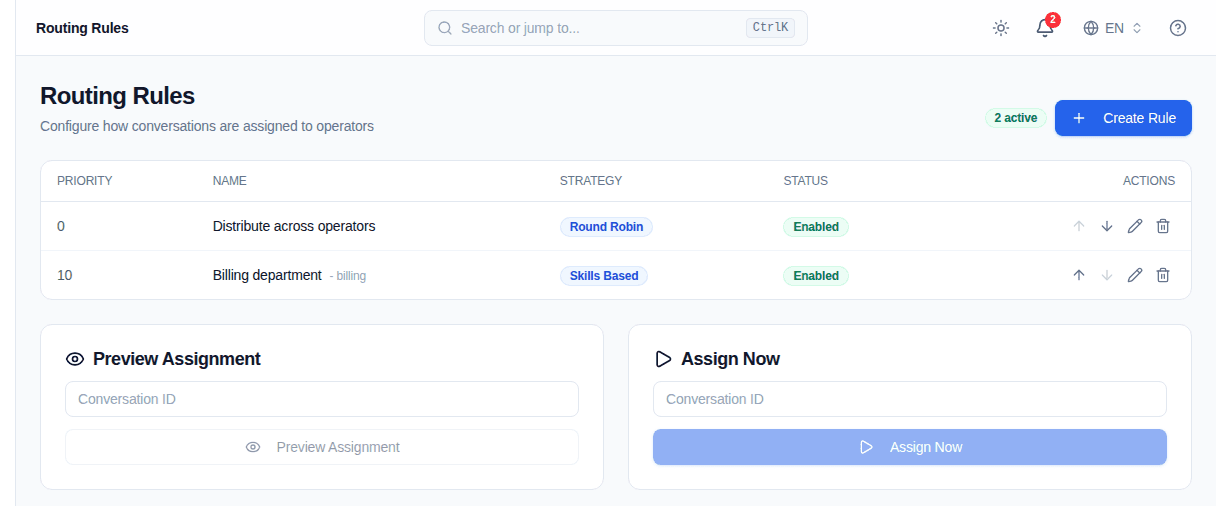
Task: Click the Priority column header
Action: pyautogui.click(x=85, y=181)
